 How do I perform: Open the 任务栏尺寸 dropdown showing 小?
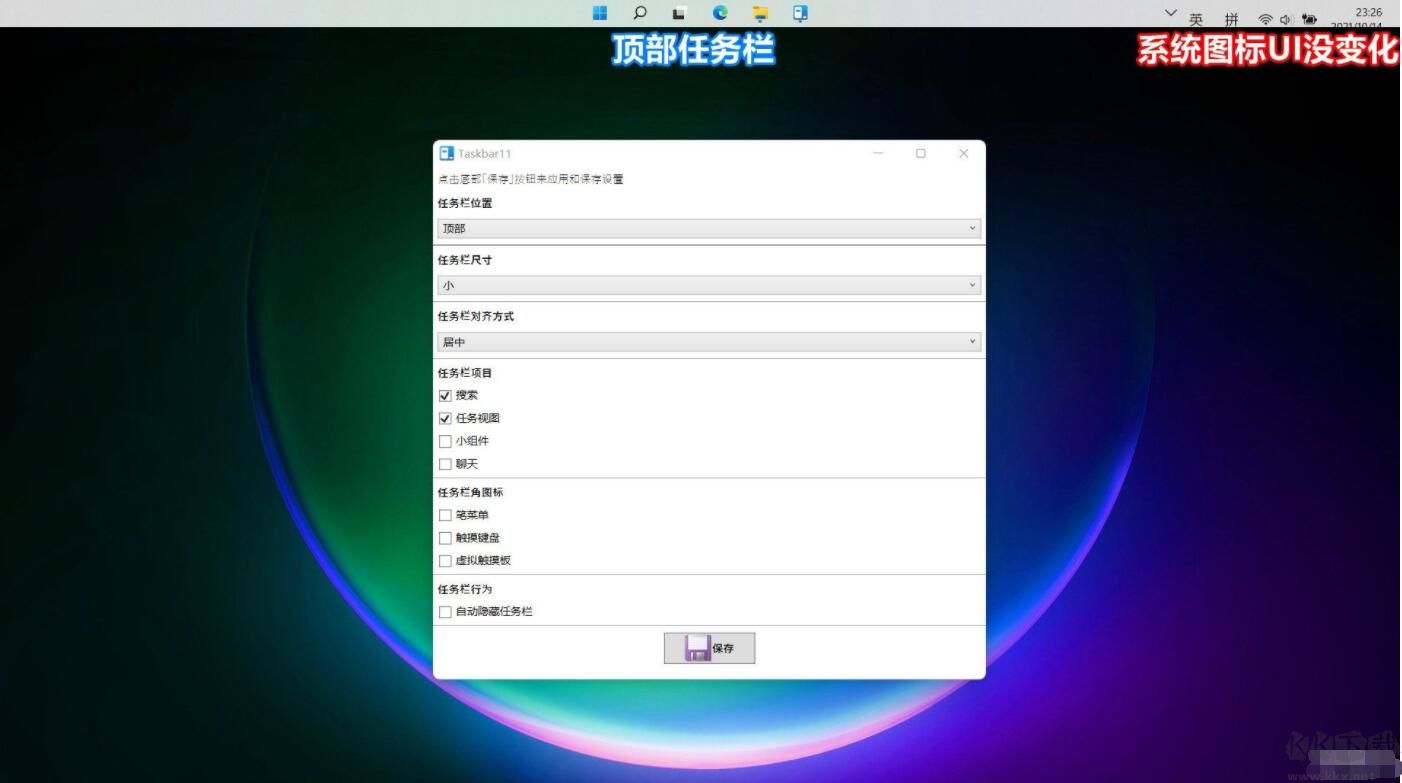(709, 286)
